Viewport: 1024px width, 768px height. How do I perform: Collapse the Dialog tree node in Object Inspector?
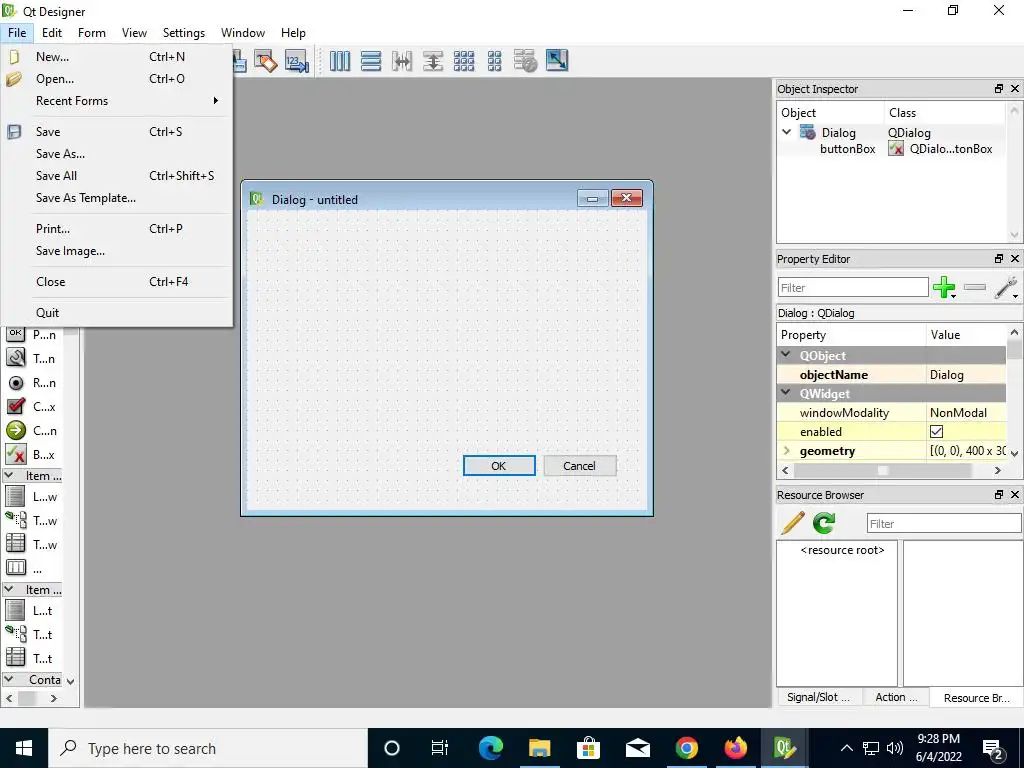[x=787, y=132]
